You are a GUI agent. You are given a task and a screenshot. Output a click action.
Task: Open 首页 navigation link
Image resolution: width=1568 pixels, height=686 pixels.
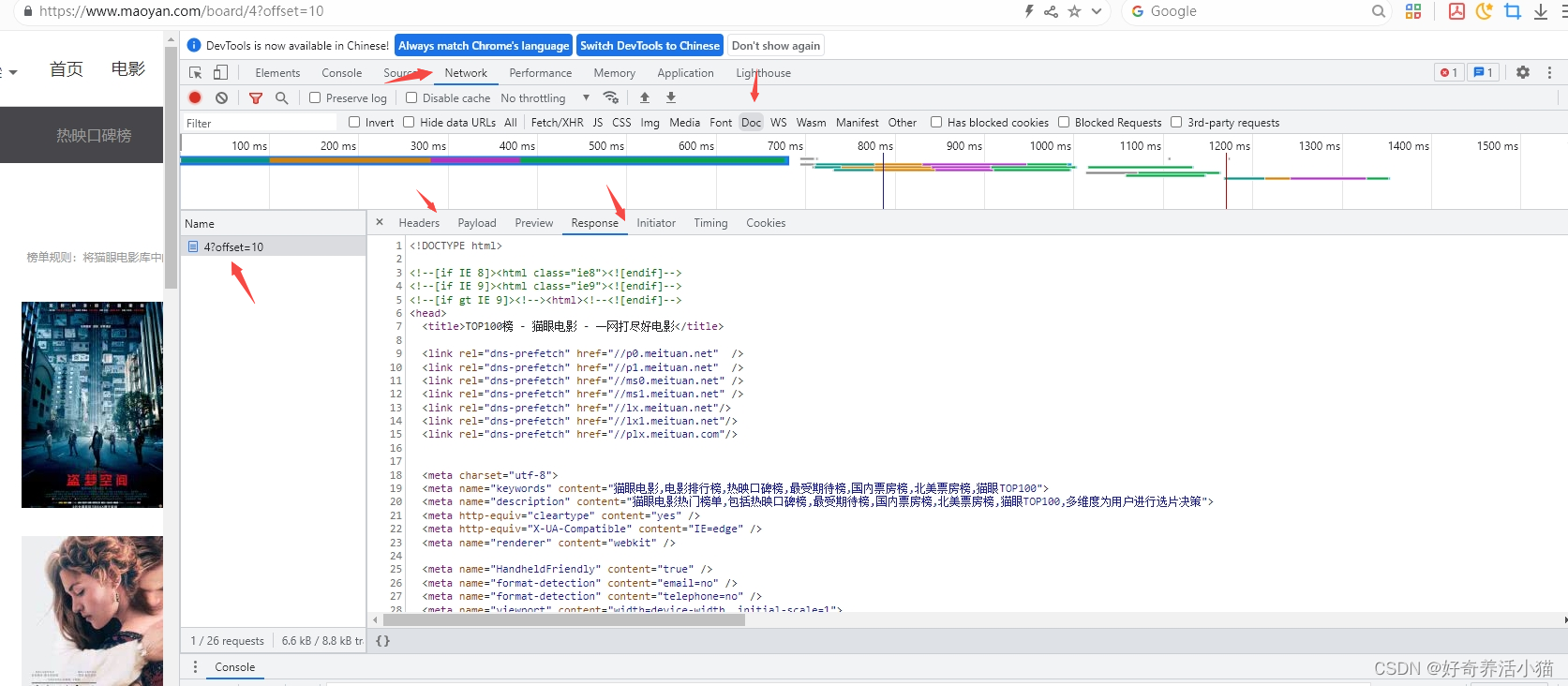pos(67,68)
